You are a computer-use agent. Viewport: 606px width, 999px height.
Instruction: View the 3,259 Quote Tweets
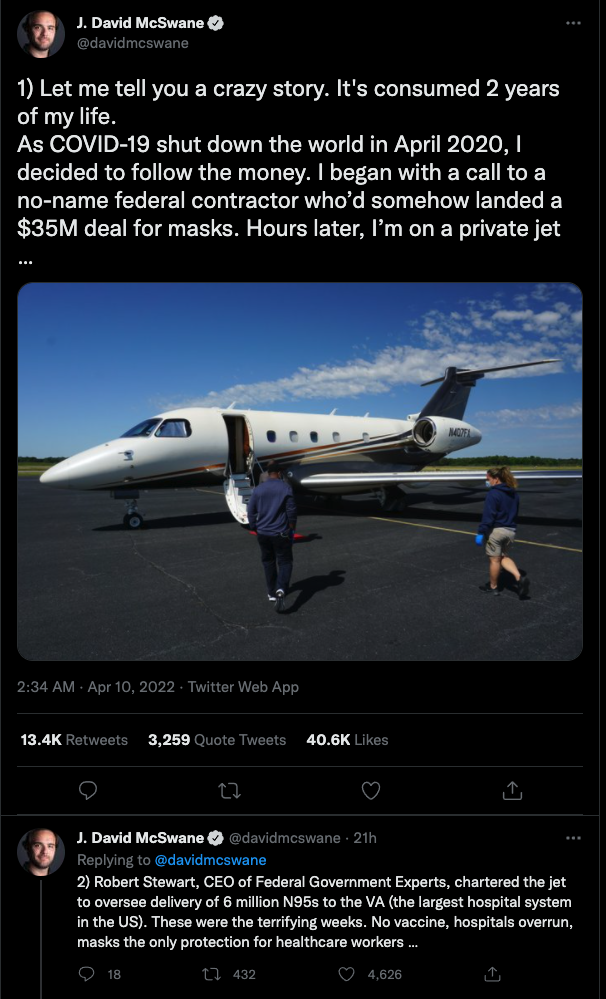pyautogui.click(x=217, y=740)
